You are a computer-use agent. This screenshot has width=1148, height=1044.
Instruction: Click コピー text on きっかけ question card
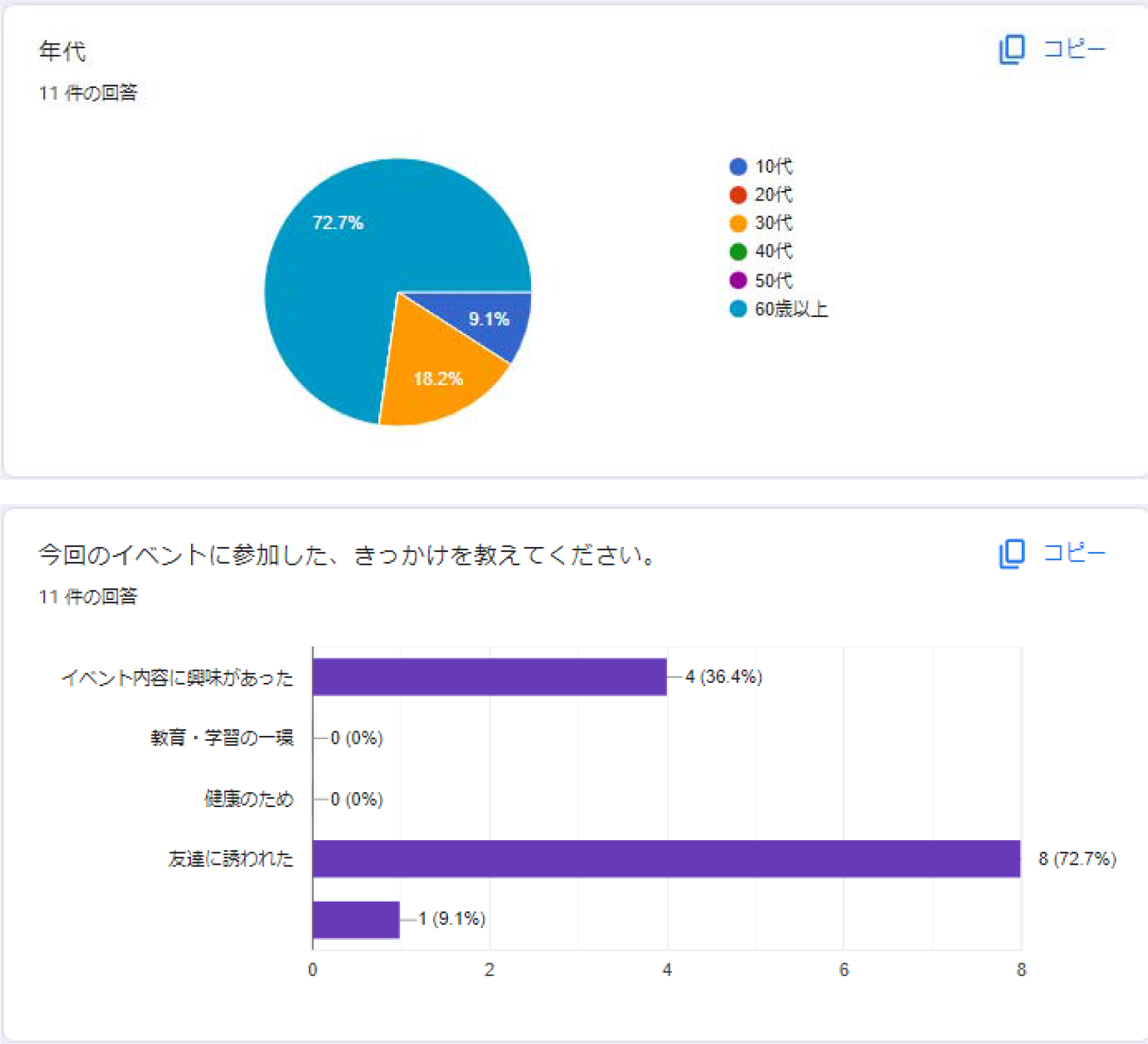[1074, 553]
